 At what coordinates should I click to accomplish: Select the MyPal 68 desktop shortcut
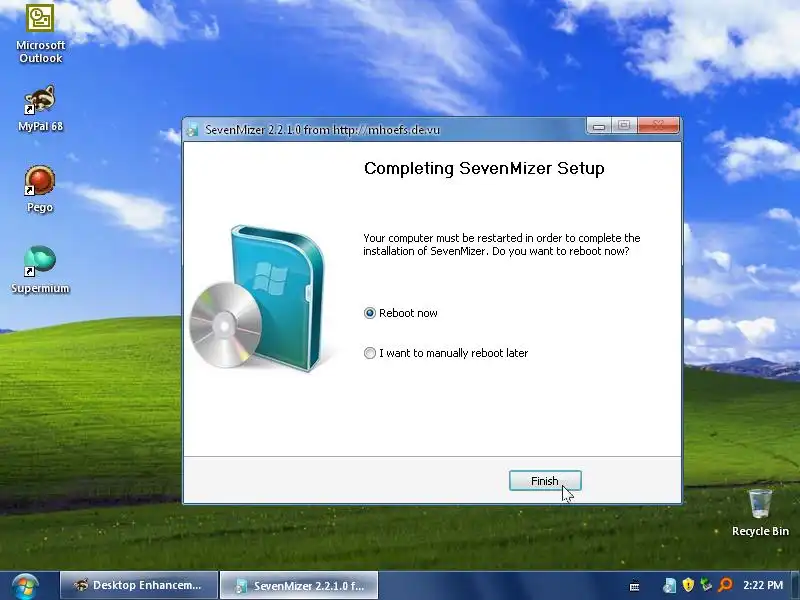pyautogui.click(x=40, y=109)
